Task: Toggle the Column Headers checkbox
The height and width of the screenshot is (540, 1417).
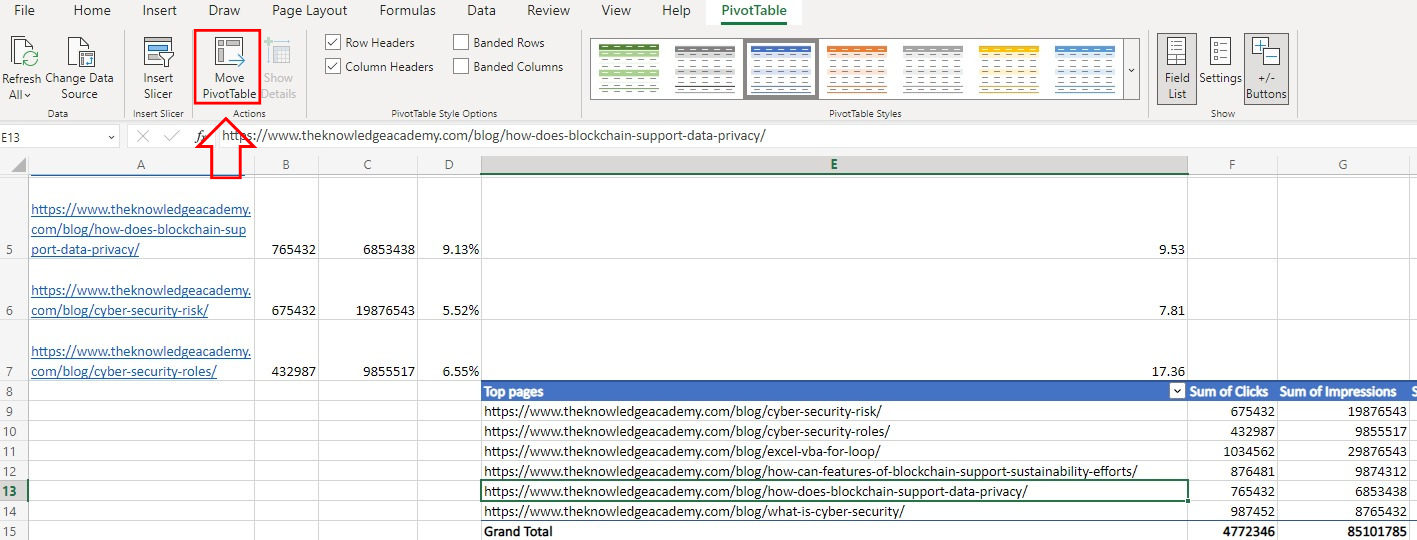Action: pos(333,66)
